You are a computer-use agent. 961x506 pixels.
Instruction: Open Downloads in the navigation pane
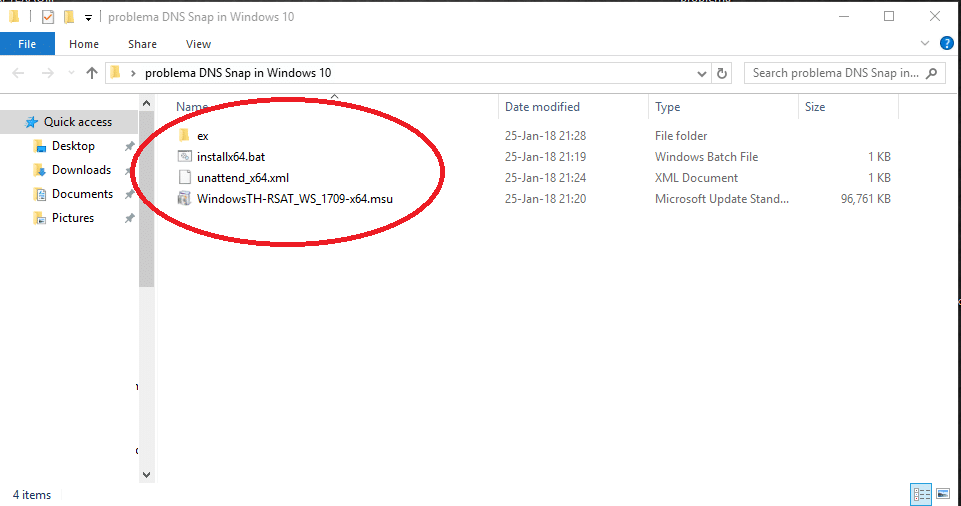[81, 170]
